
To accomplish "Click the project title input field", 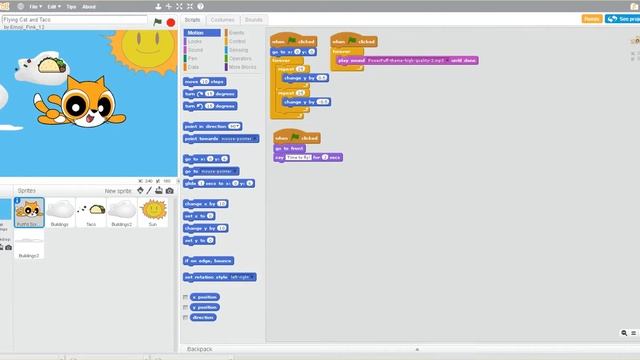I will pos(74,20).
